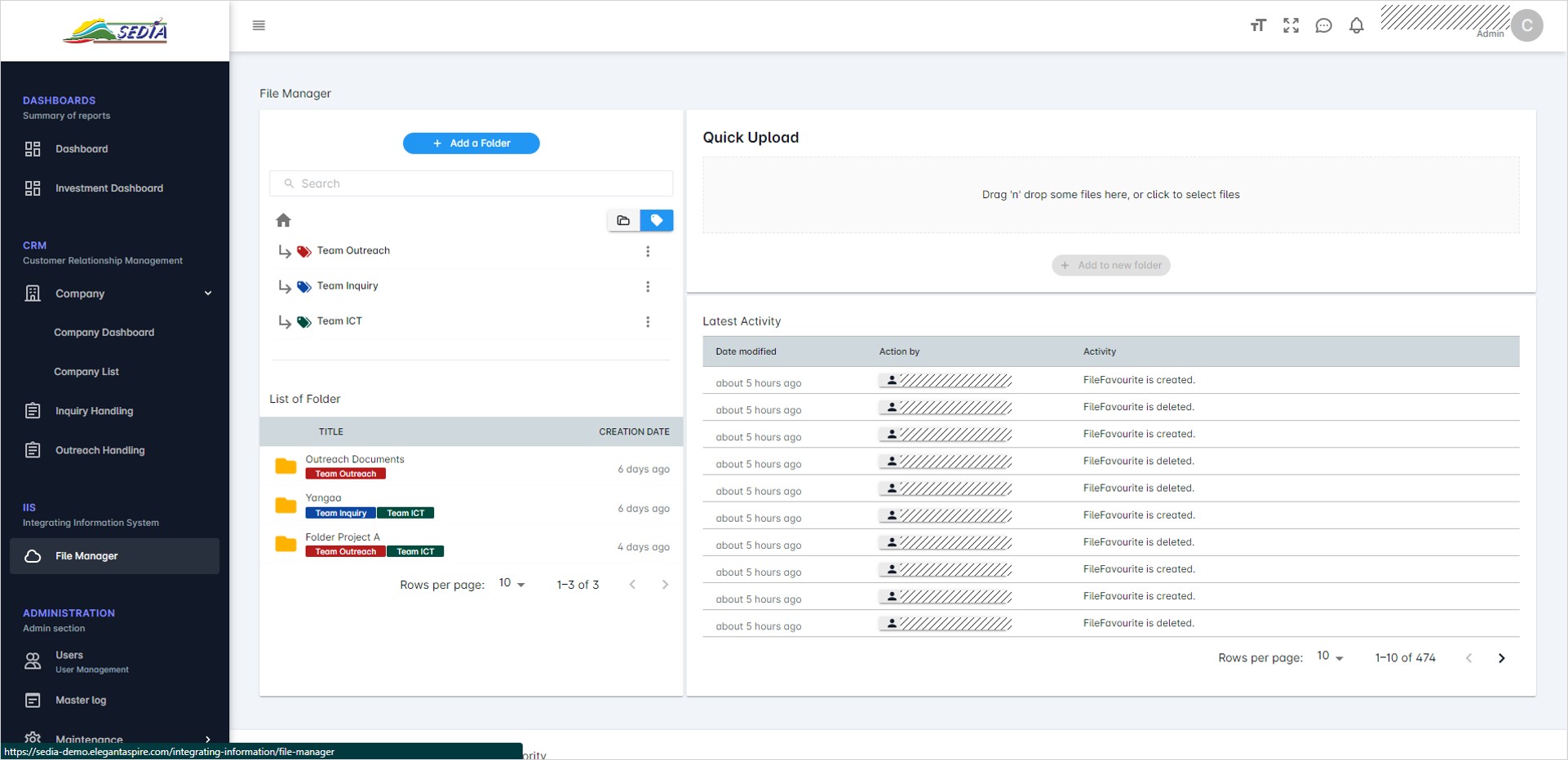Open the Outreach Documents folder

[354, 459]
